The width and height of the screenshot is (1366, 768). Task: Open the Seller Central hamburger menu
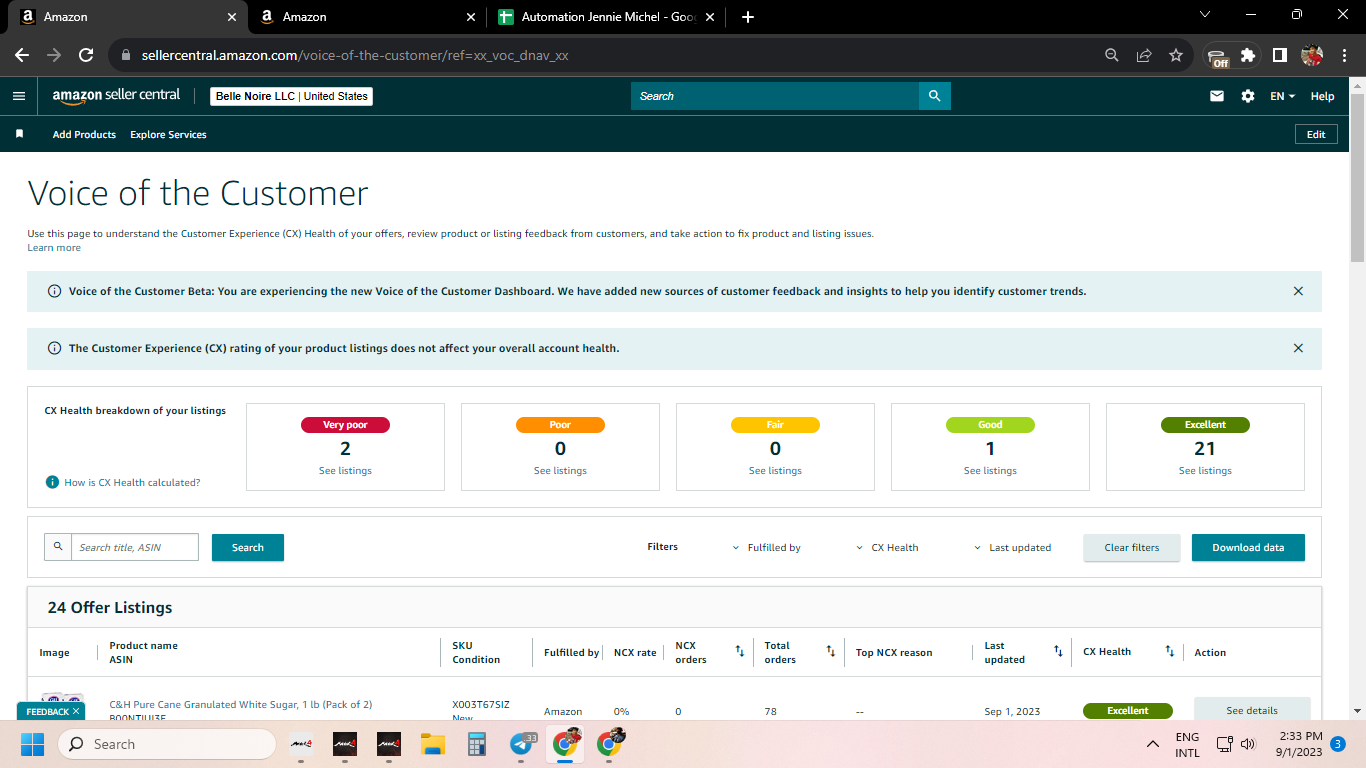point(19,96)
